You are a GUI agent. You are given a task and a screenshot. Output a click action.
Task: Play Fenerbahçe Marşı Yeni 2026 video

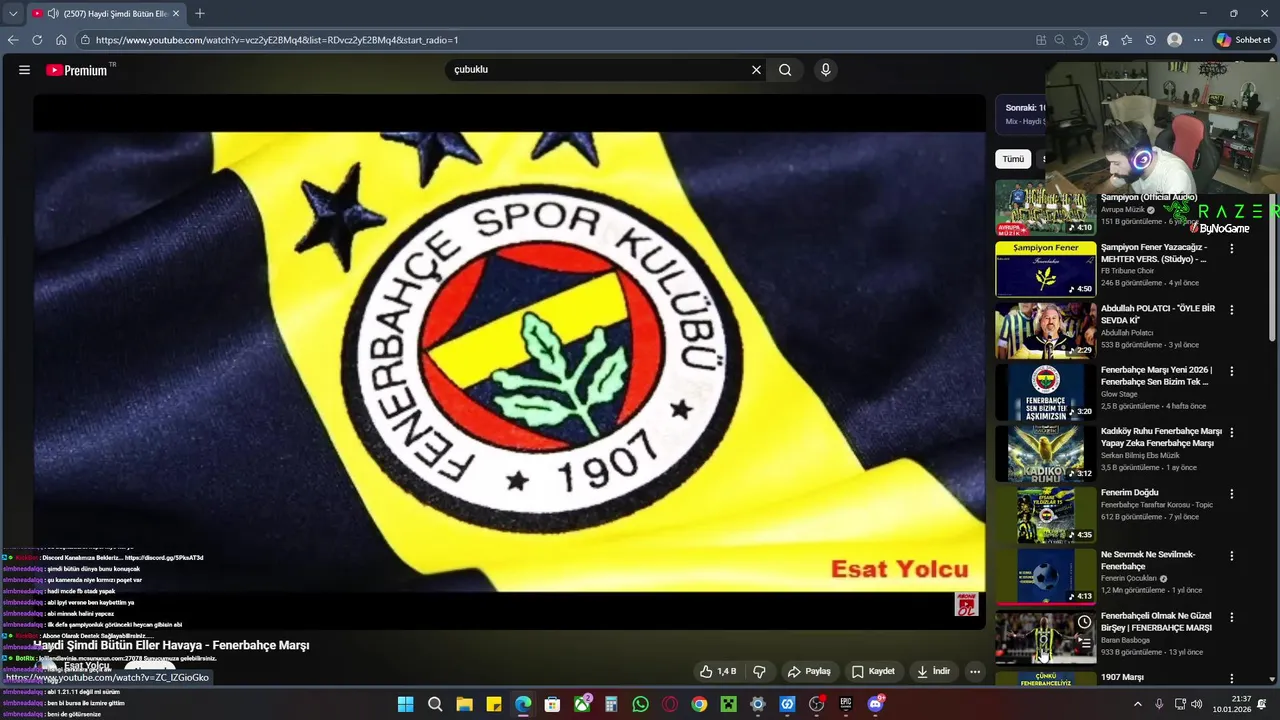click(1045, 392)
